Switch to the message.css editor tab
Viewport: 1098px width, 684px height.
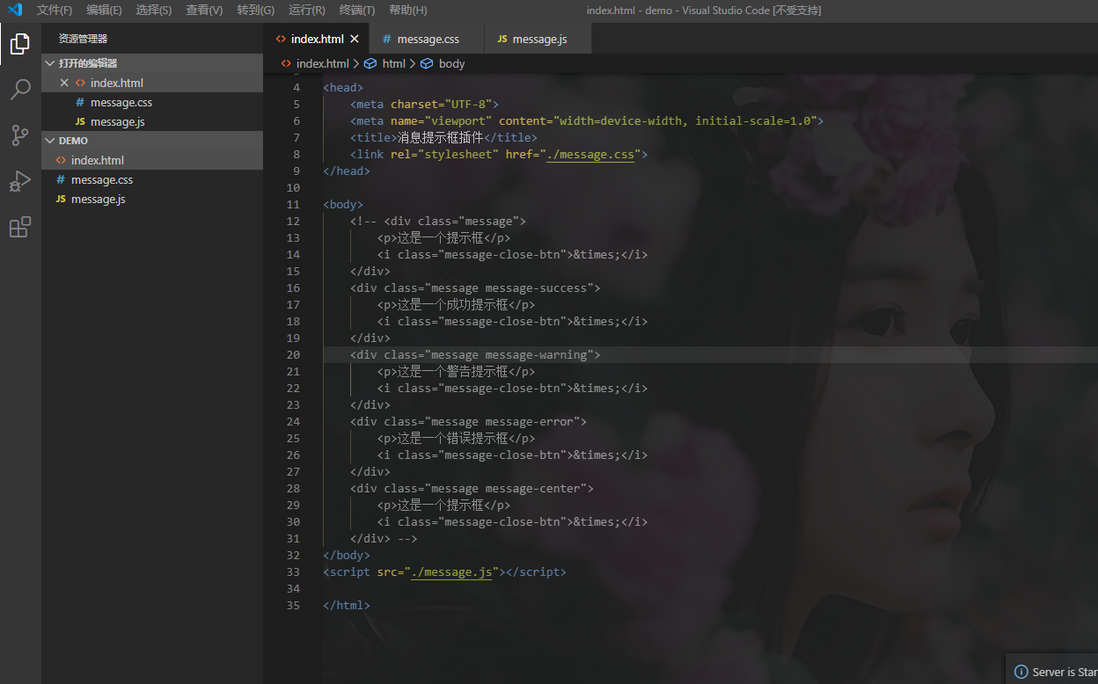426,39
